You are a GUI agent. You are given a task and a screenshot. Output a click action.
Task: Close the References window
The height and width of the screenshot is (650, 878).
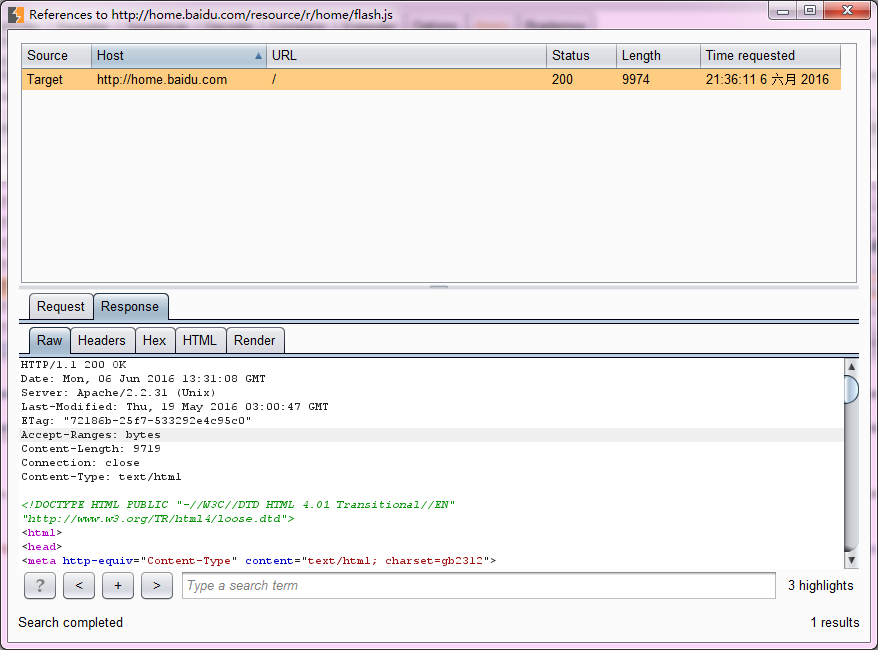pyautogui.click(x=847, y=10)
